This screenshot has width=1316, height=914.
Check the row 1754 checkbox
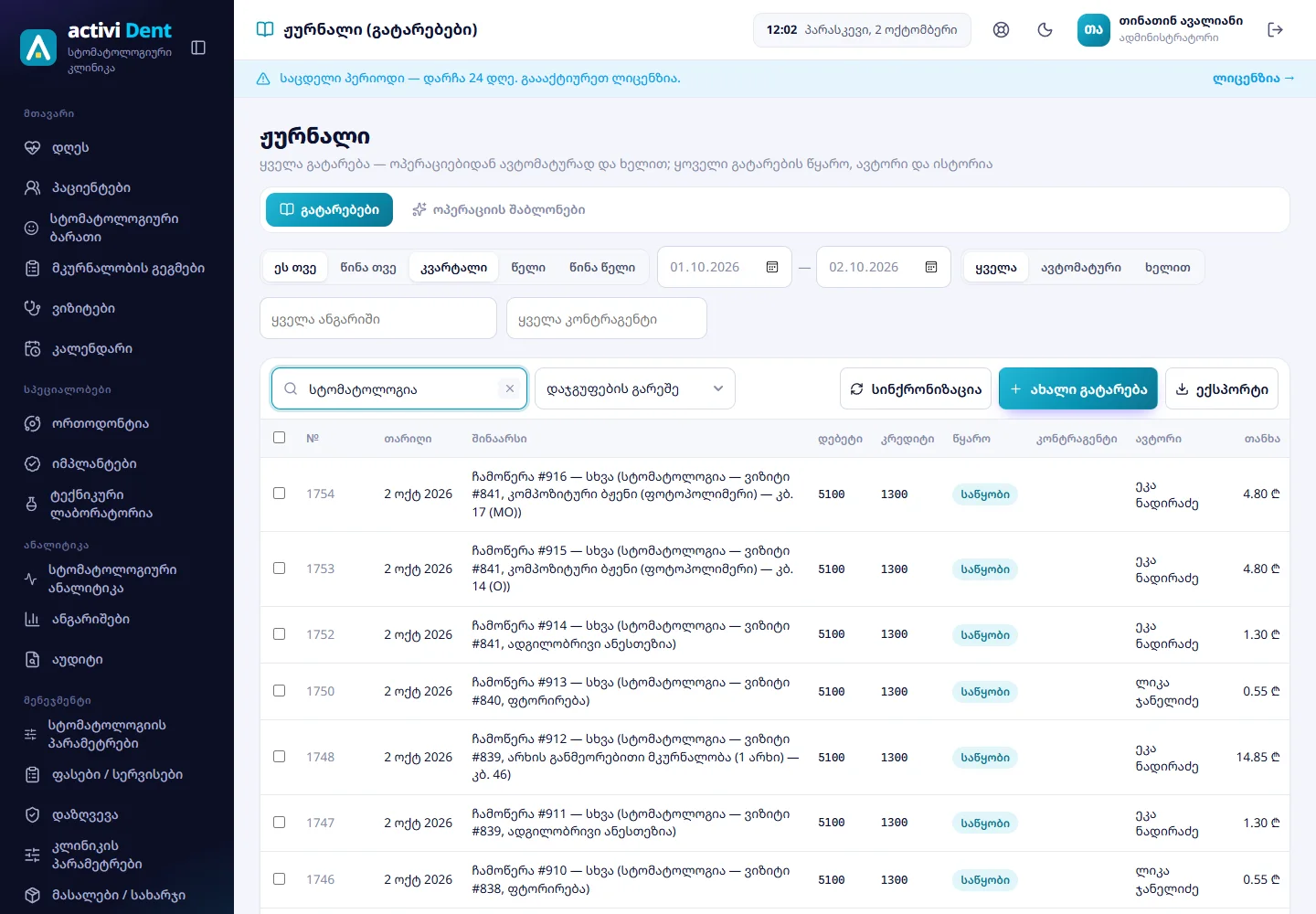coord(280,493)
